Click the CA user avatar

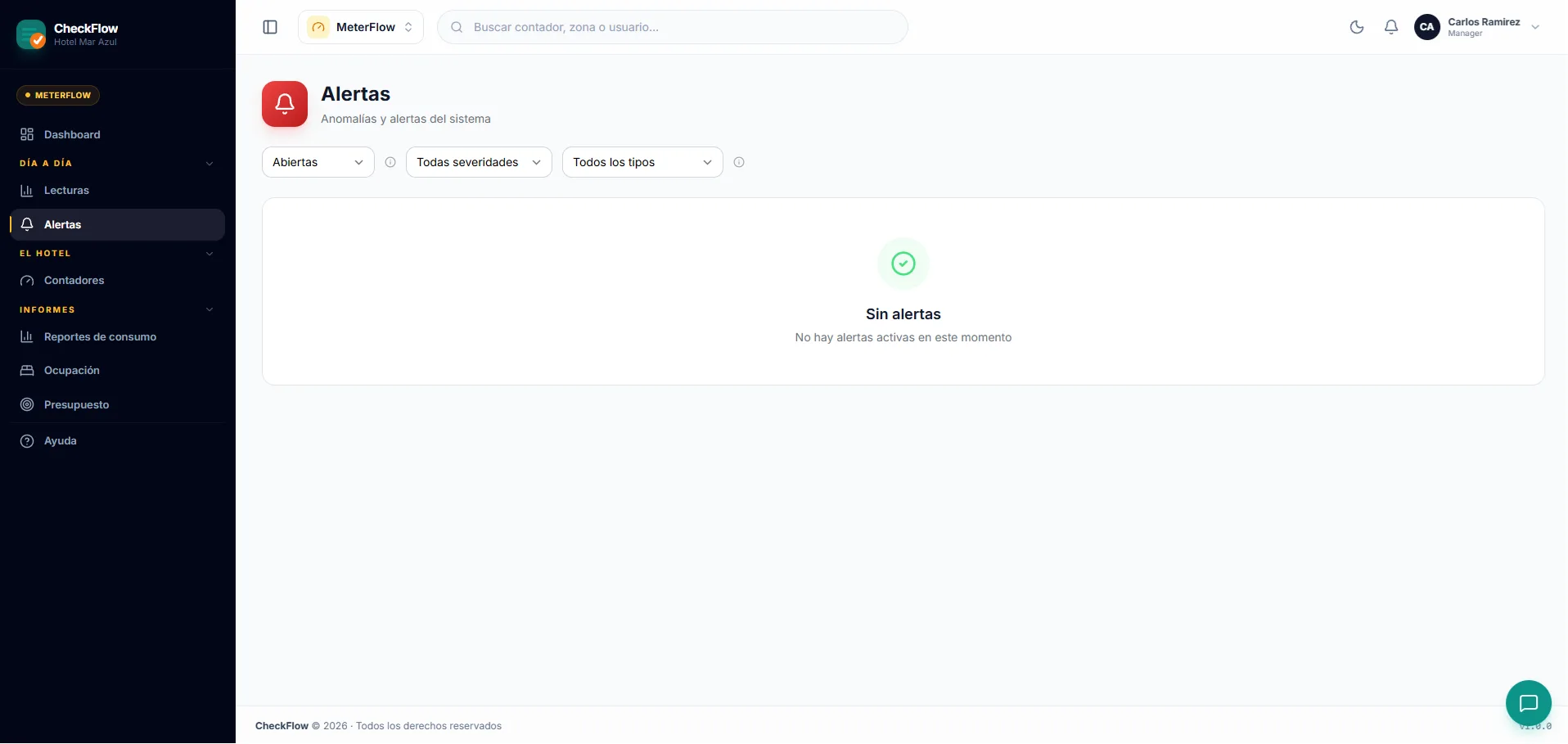[x=1427, y=27]
